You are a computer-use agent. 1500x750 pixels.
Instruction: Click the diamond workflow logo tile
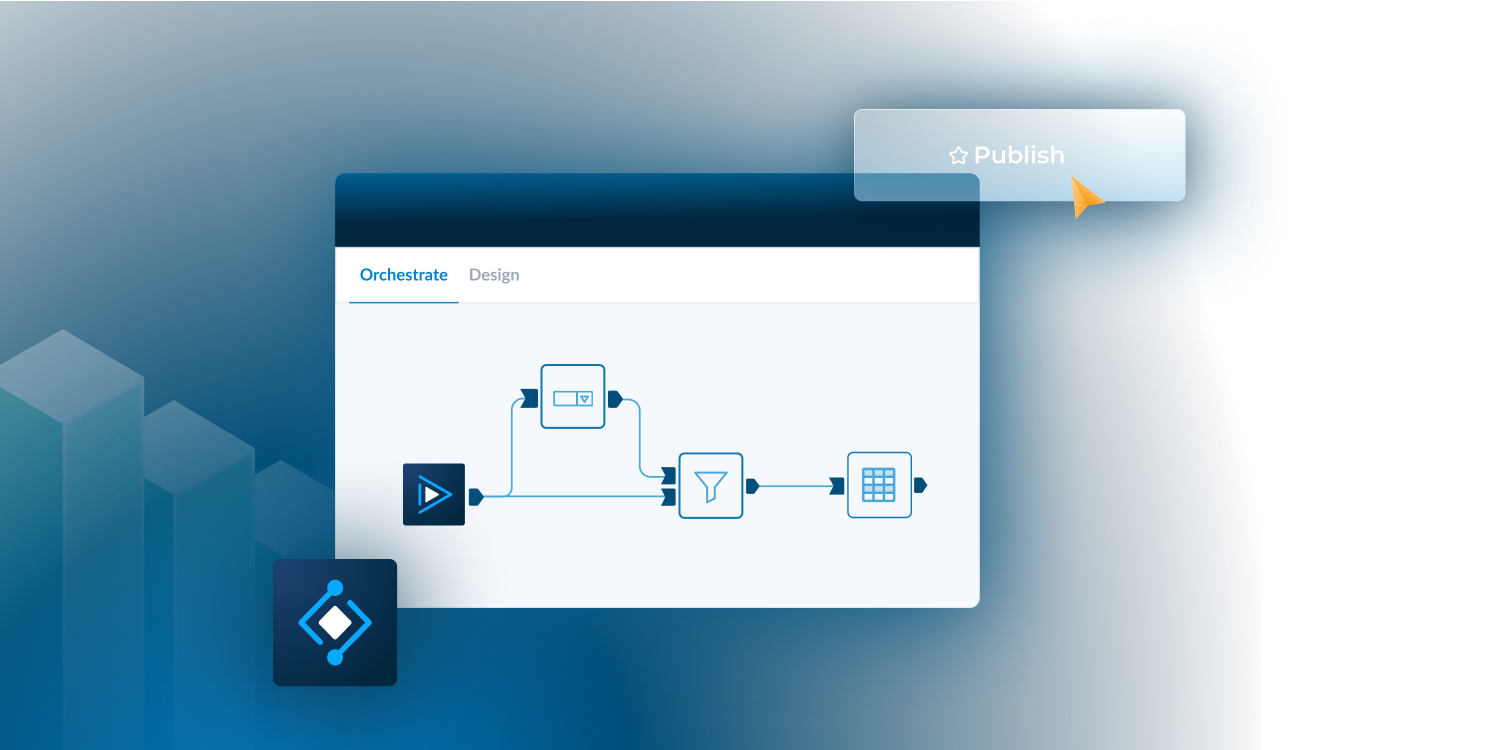tap(335, 622)
